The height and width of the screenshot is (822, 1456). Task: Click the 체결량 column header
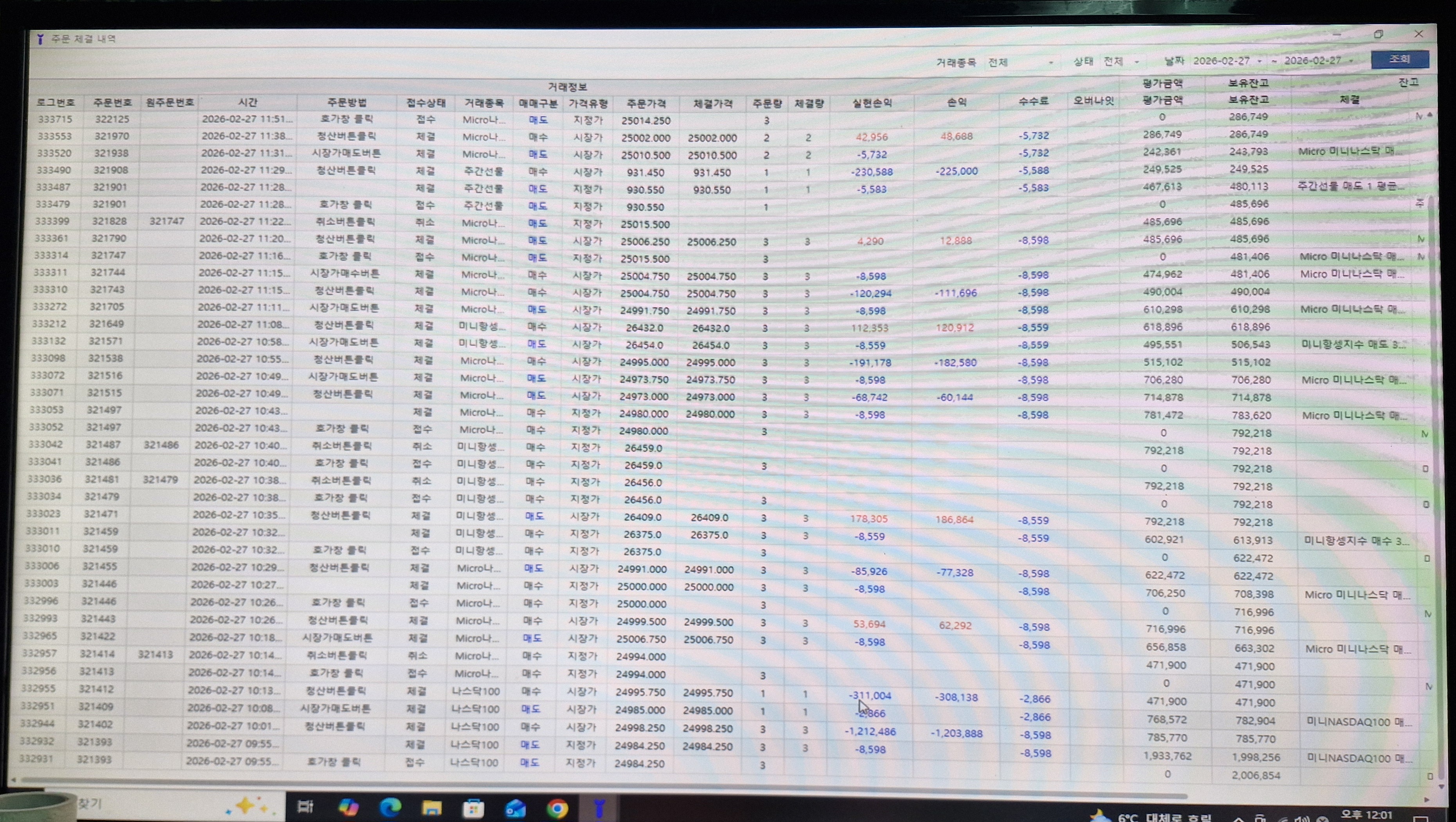(x=809, y=103)
